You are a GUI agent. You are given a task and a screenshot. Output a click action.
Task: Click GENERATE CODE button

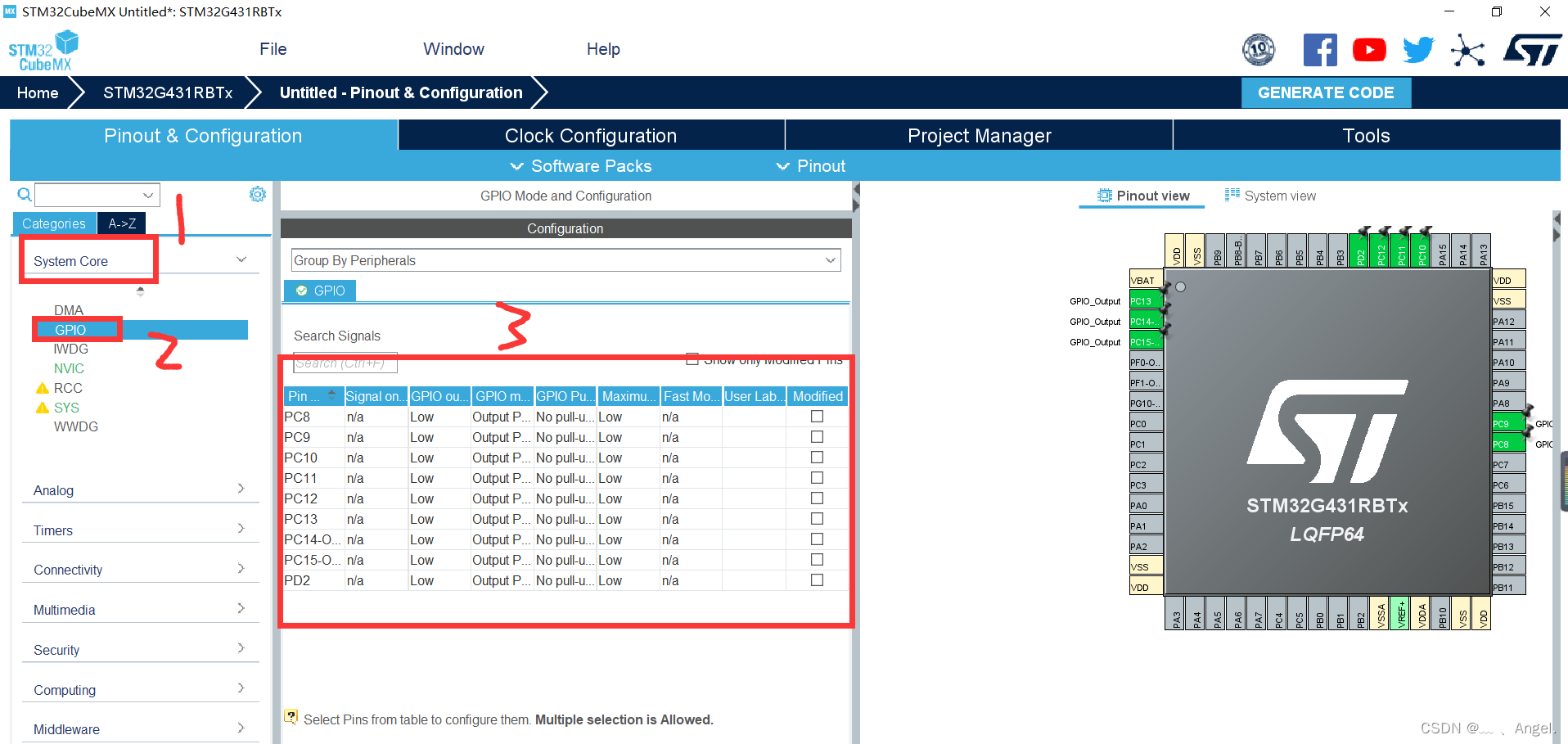point(1326,92)
